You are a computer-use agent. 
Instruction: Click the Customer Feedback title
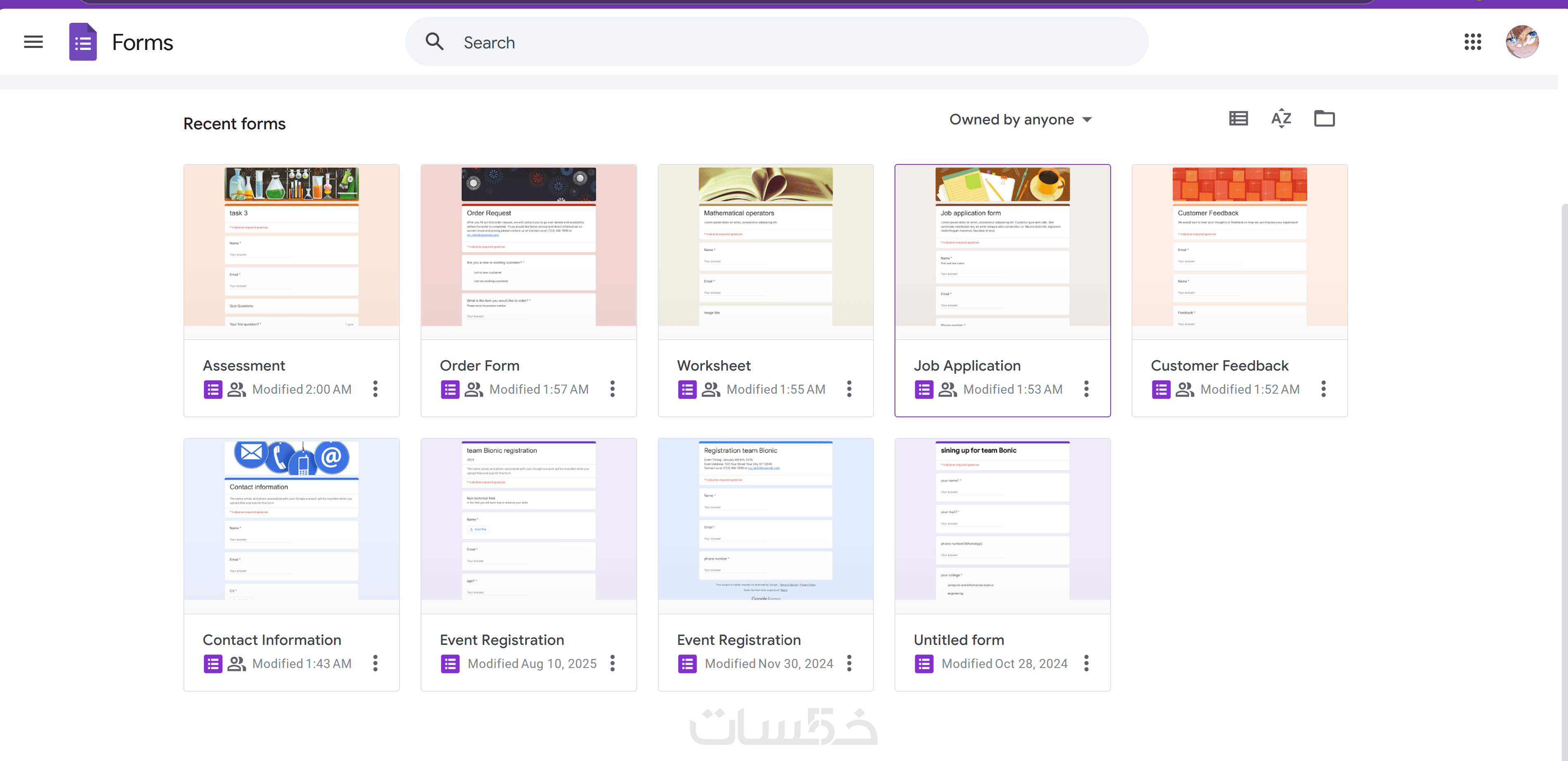coord(1219,366)
